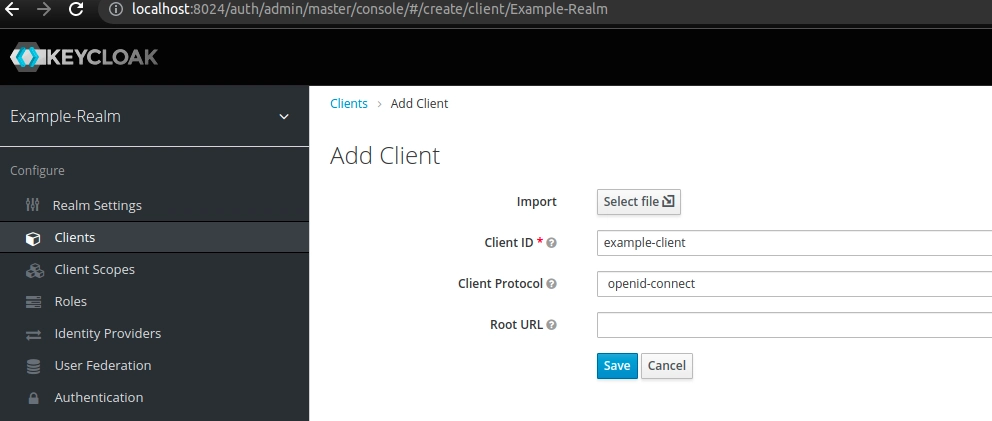Click the Realm Settings sliders icon

point(33,205)
